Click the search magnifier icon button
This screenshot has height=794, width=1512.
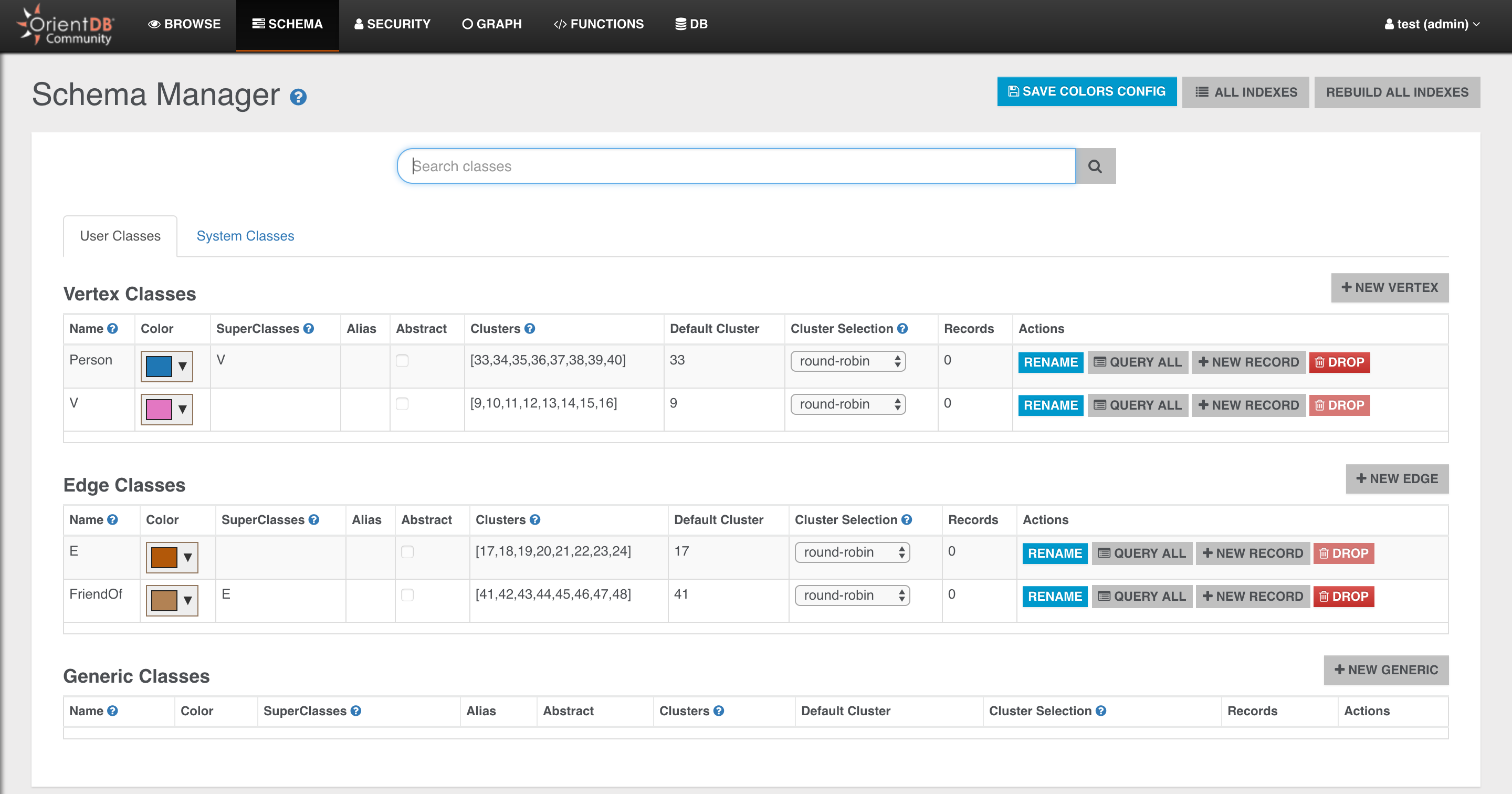[x=1095, y=166]
